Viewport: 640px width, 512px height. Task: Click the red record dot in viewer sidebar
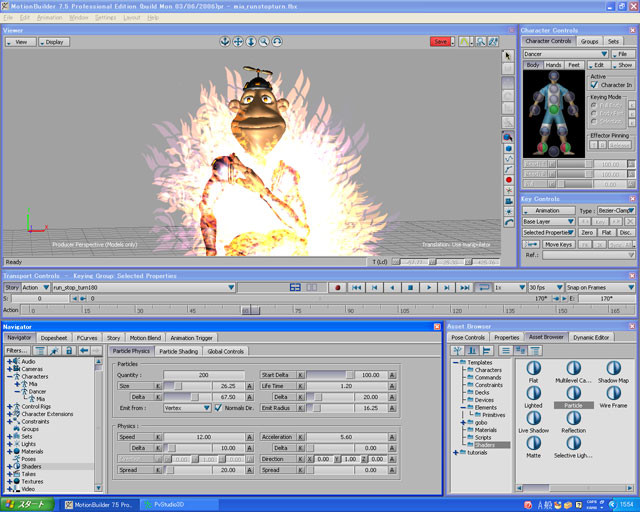point(509,180)
